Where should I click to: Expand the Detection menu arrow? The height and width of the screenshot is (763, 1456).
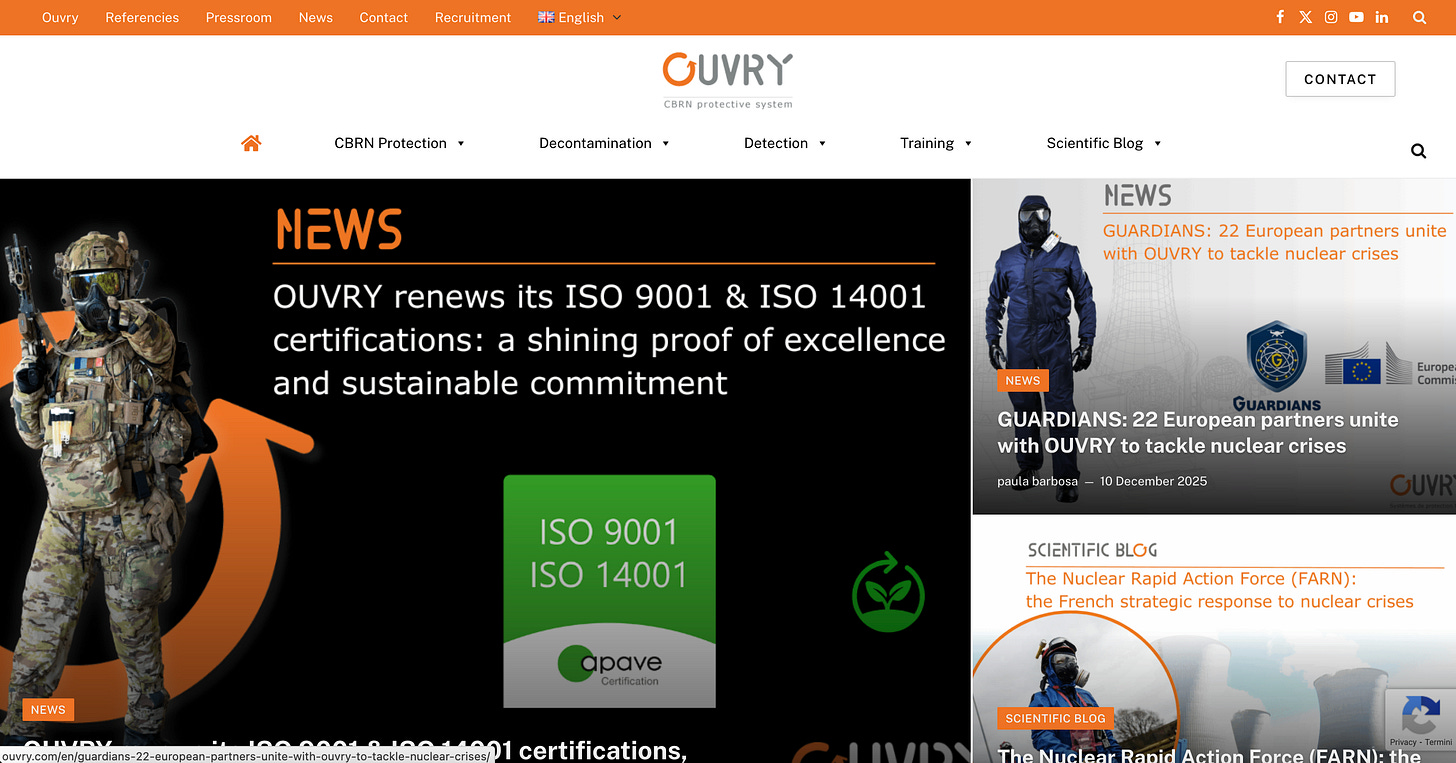[x=822, y=143]
